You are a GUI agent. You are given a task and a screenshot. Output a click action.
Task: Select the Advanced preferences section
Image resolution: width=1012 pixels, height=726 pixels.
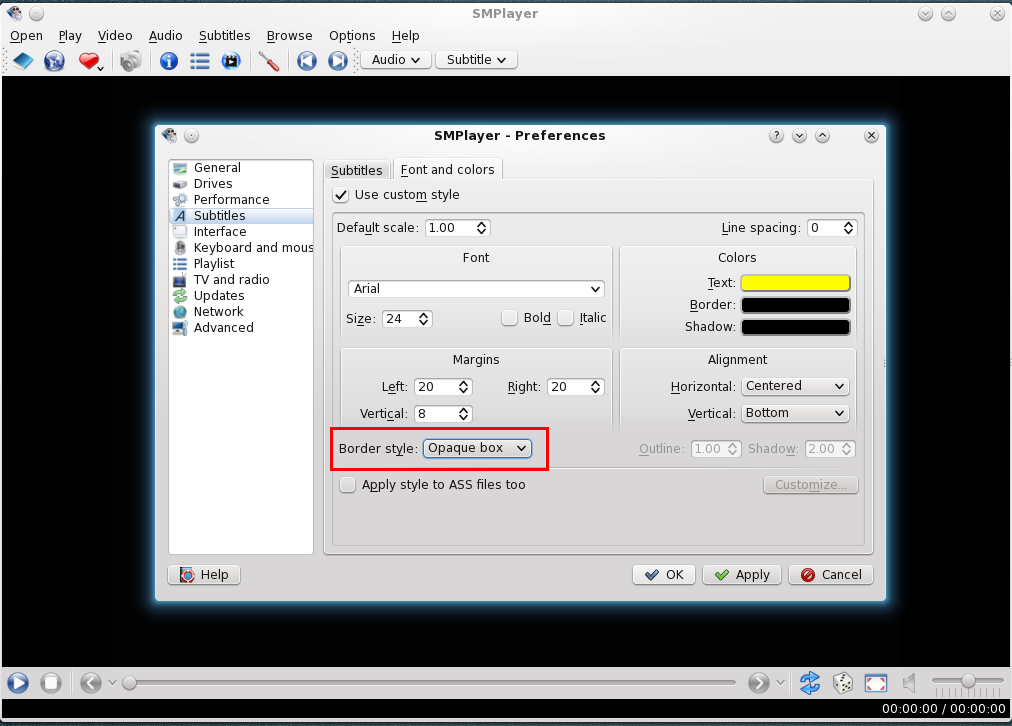(x=241, y=328)
